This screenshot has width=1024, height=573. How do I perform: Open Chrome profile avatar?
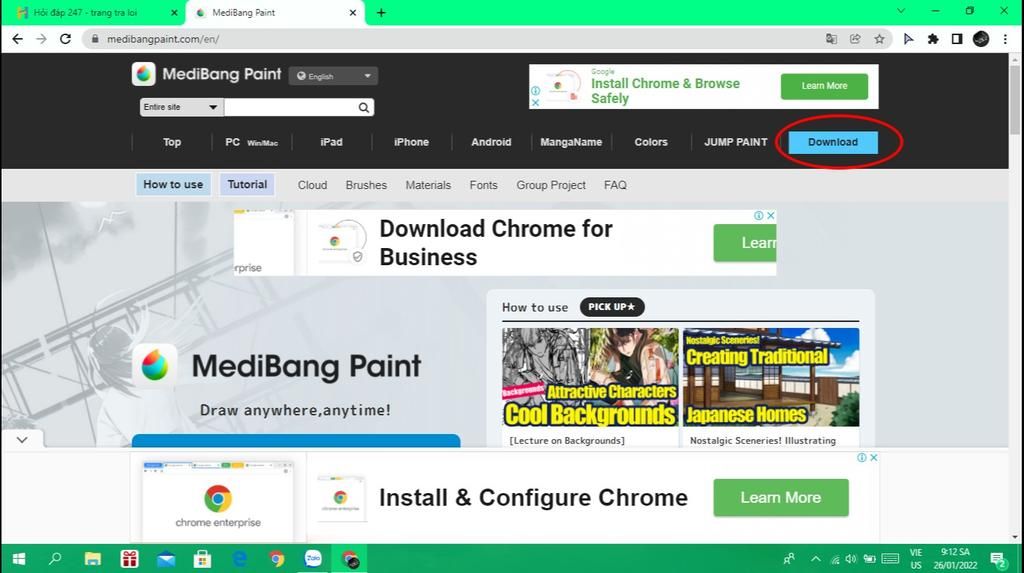(981, 39)
